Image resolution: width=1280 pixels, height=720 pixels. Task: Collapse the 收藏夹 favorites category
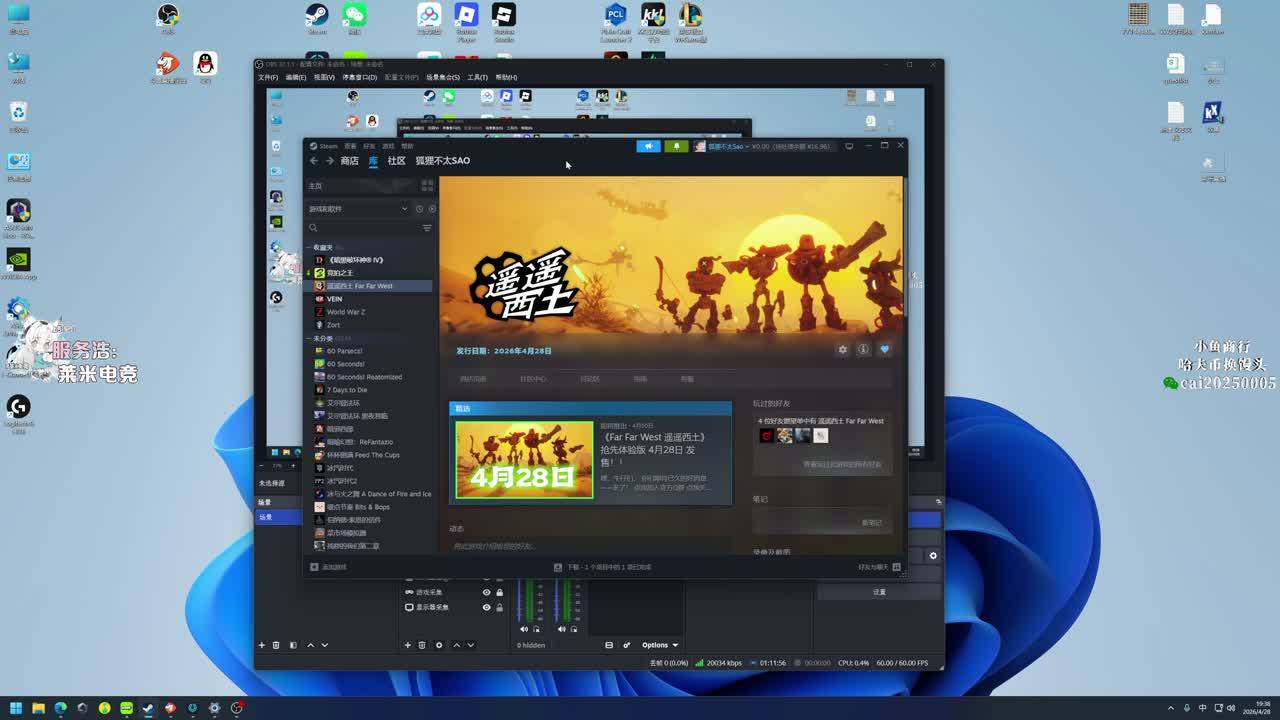coord(310,247)
